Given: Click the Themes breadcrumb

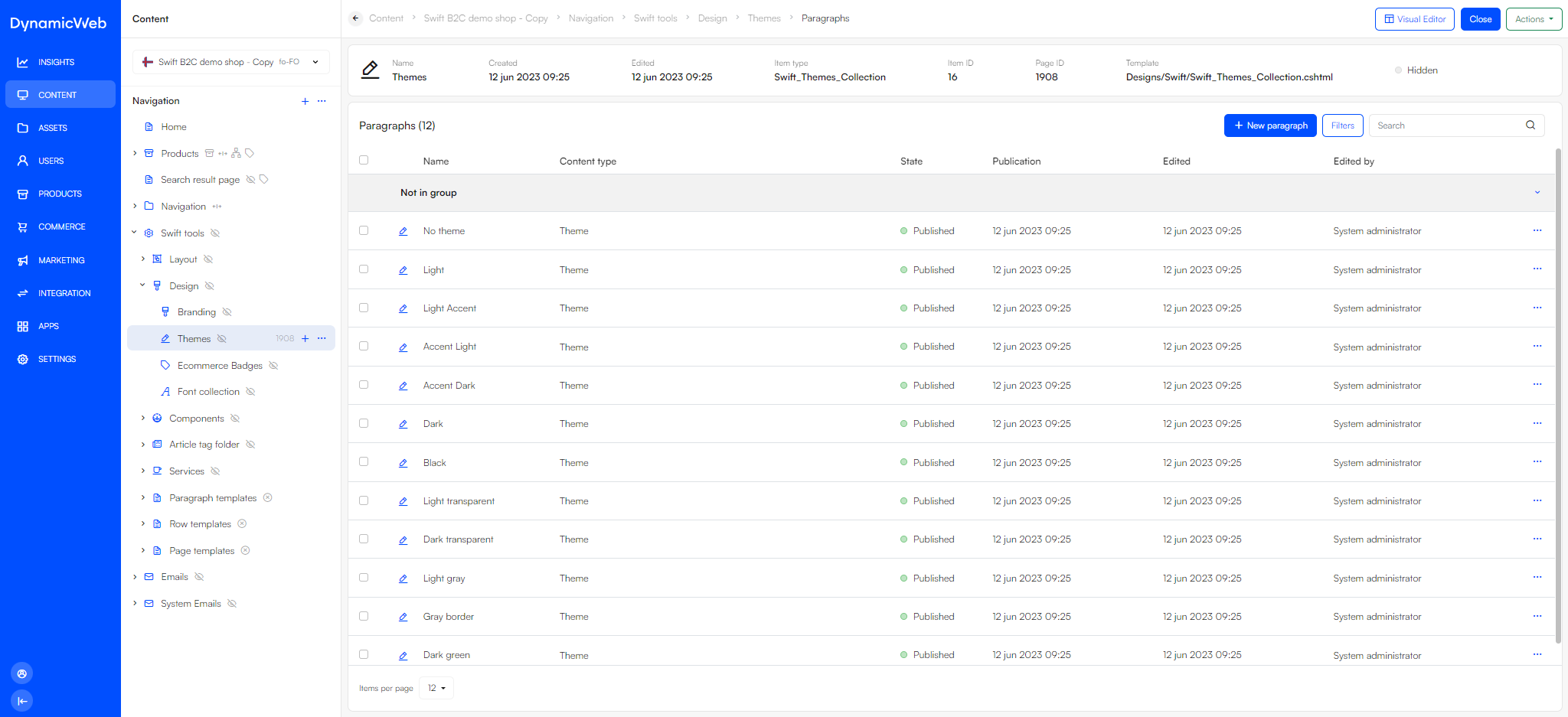Looking at the screenshot, I should click(x=764, y=18).
